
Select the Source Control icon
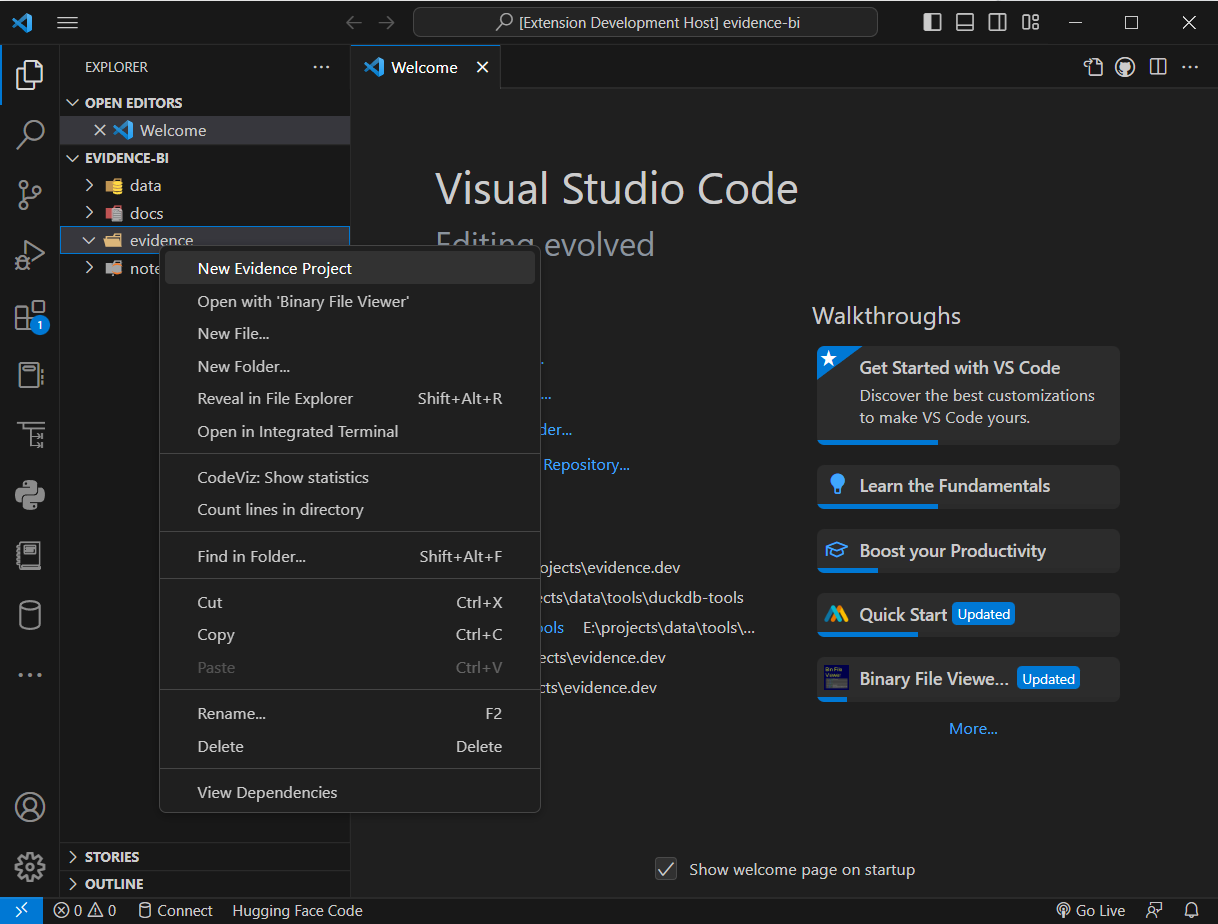(x=30, y=195)
